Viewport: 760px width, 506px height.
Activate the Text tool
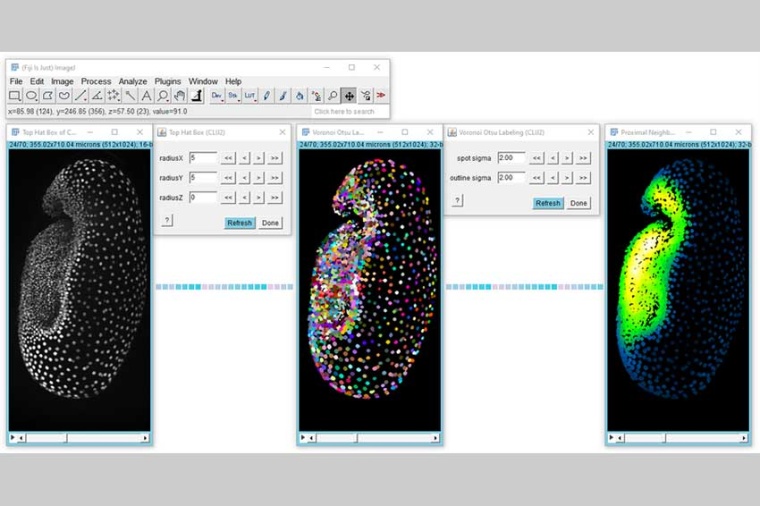pos(146,96)
